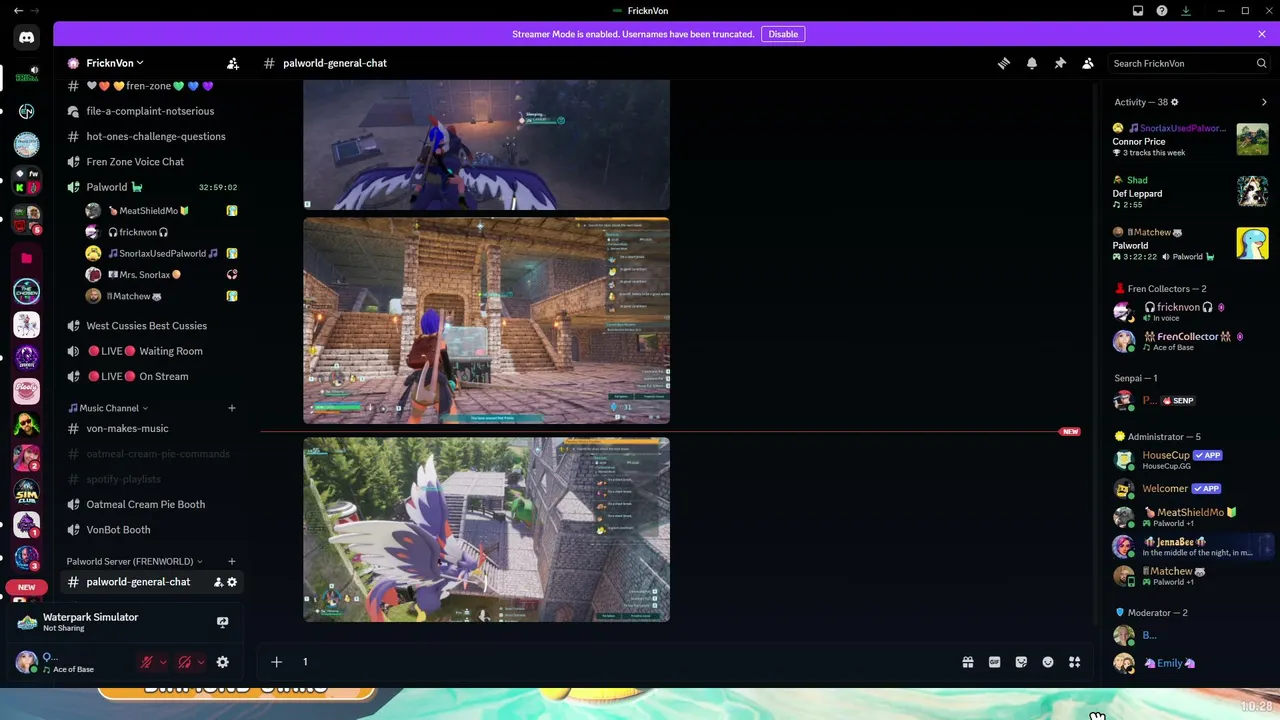Join LIVE On Stream voice channel
1280x720 pixels.
coord(152,376)
